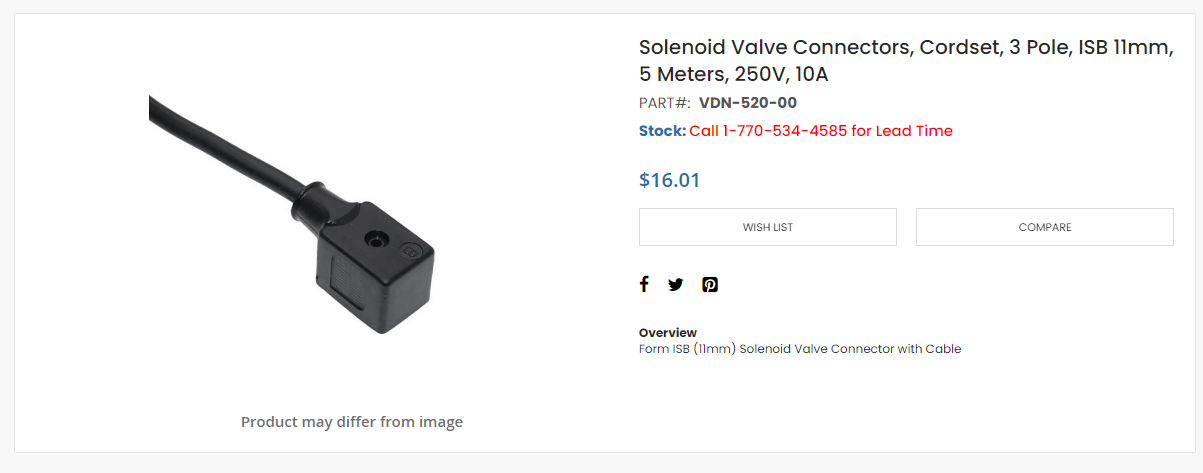The image size is (1203, 473).
Task: Click the 1-770-534-4585 phone number
Action: (783, 131)
